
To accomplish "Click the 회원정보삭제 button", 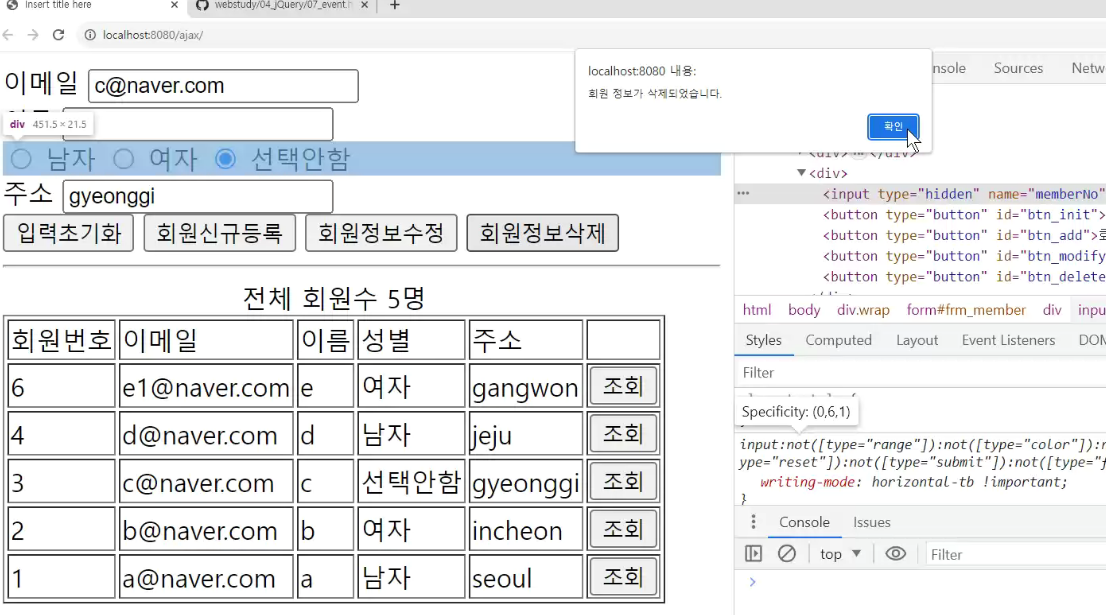I will [542, 233].
